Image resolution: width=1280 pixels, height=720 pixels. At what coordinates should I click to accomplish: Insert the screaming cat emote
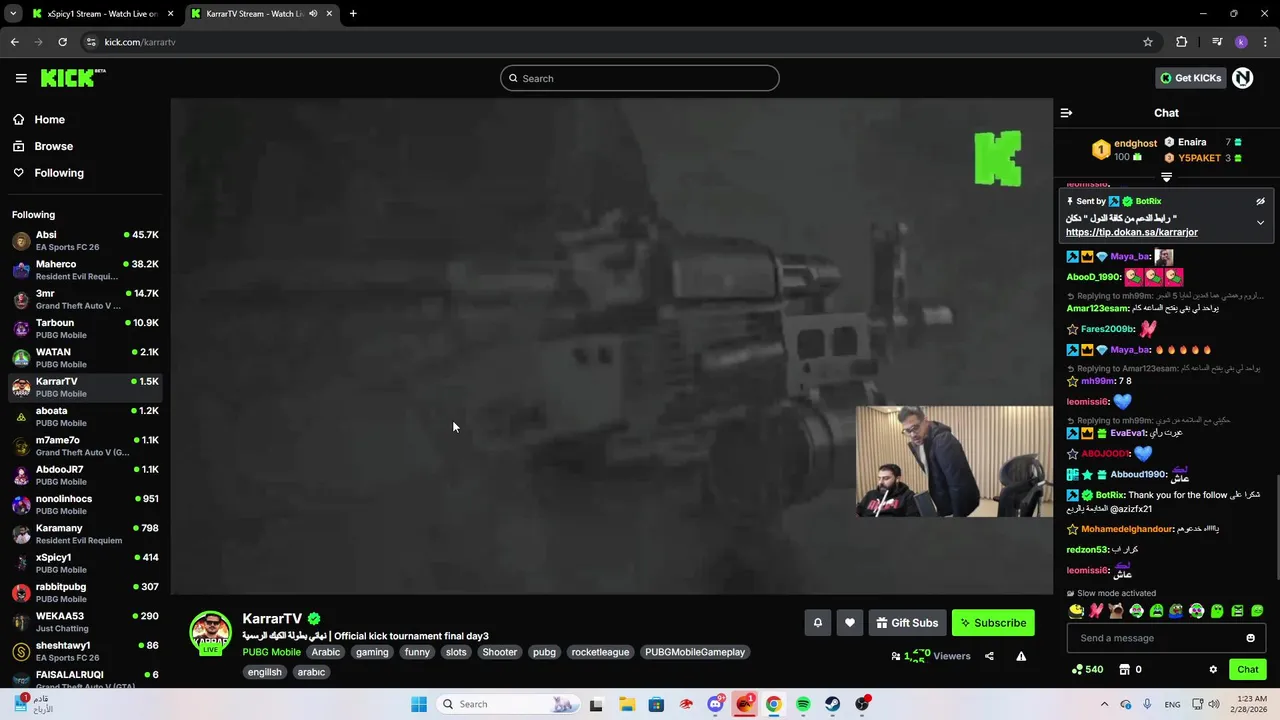(x=1116, y=611)
